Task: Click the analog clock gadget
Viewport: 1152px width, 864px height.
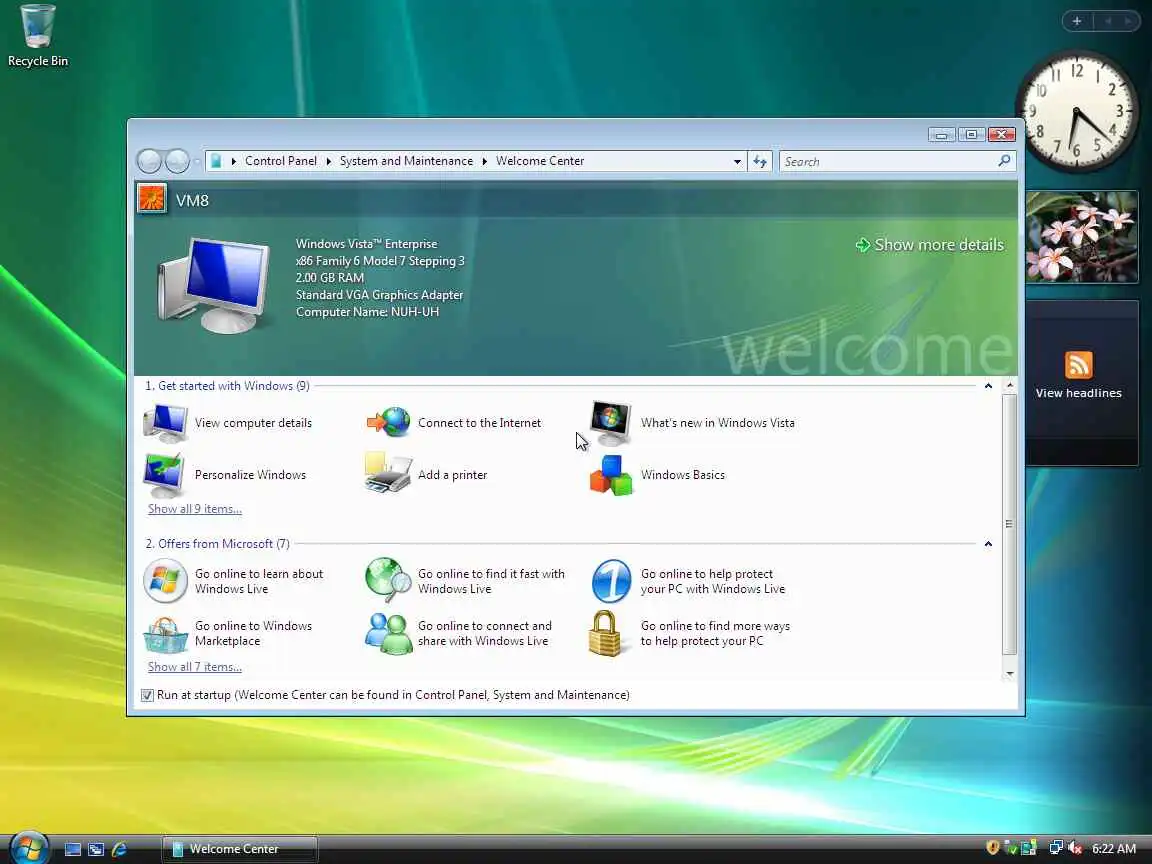Action: (x=1077, y=112)
